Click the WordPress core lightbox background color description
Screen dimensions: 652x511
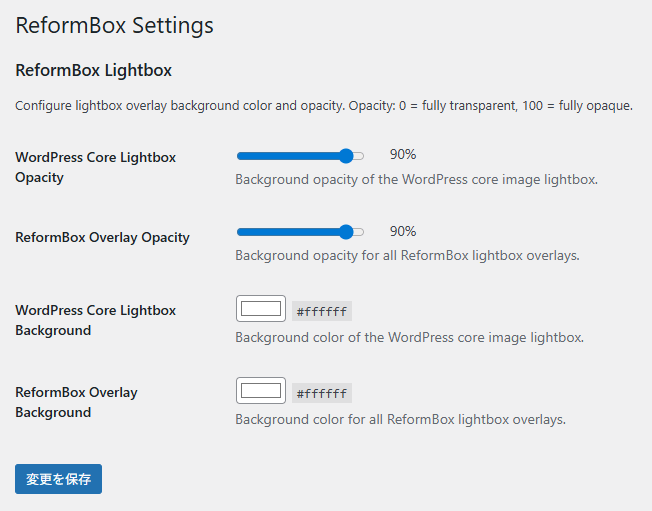(x=409, y=338)
